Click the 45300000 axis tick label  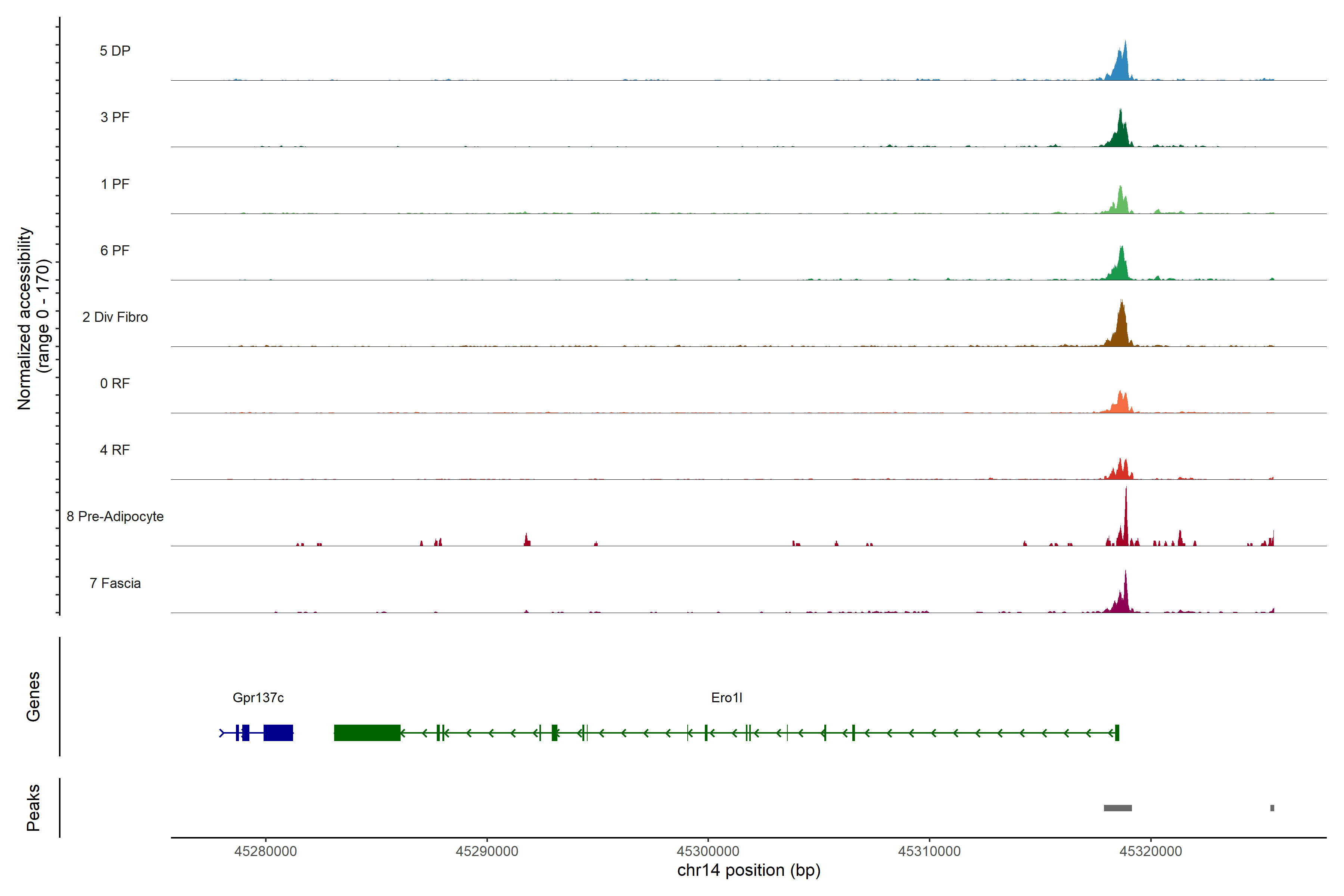pyautogui.click(x=708, y=852)
